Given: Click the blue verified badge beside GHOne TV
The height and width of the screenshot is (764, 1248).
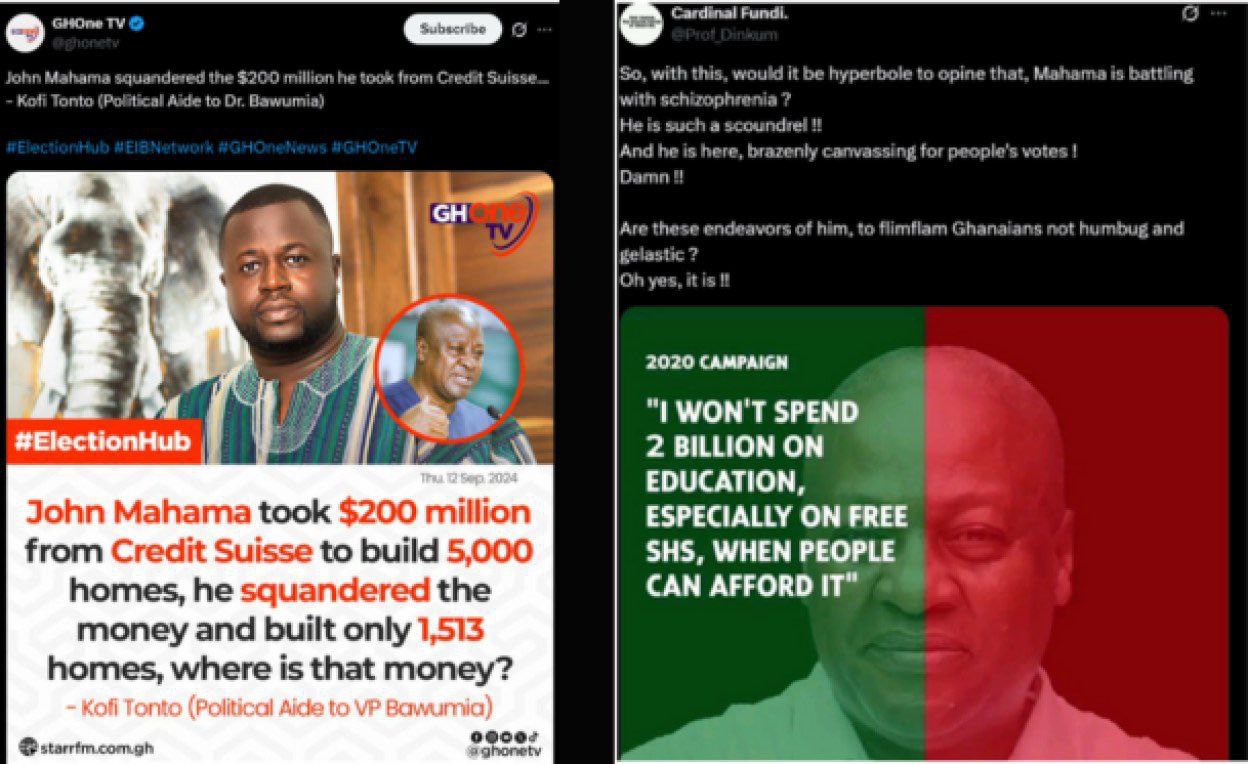Looking at the screenshot, I should (137, 22).
